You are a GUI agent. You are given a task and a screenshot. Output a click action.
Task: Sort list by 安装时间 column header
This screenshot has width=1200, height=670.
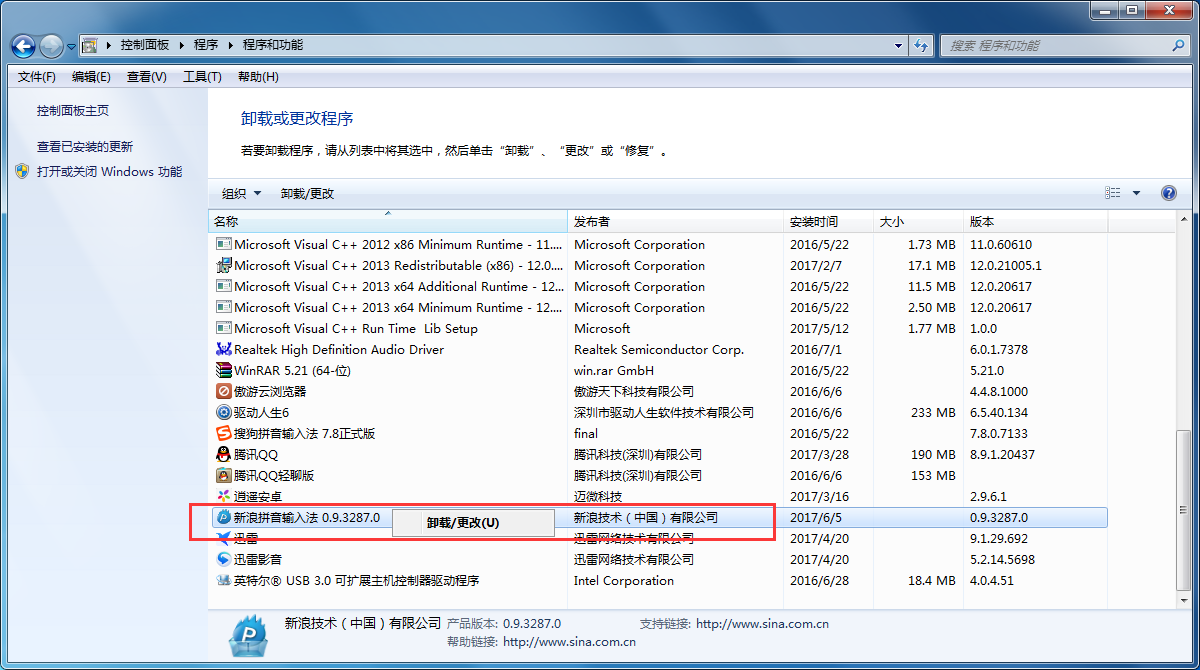(814, 222)
